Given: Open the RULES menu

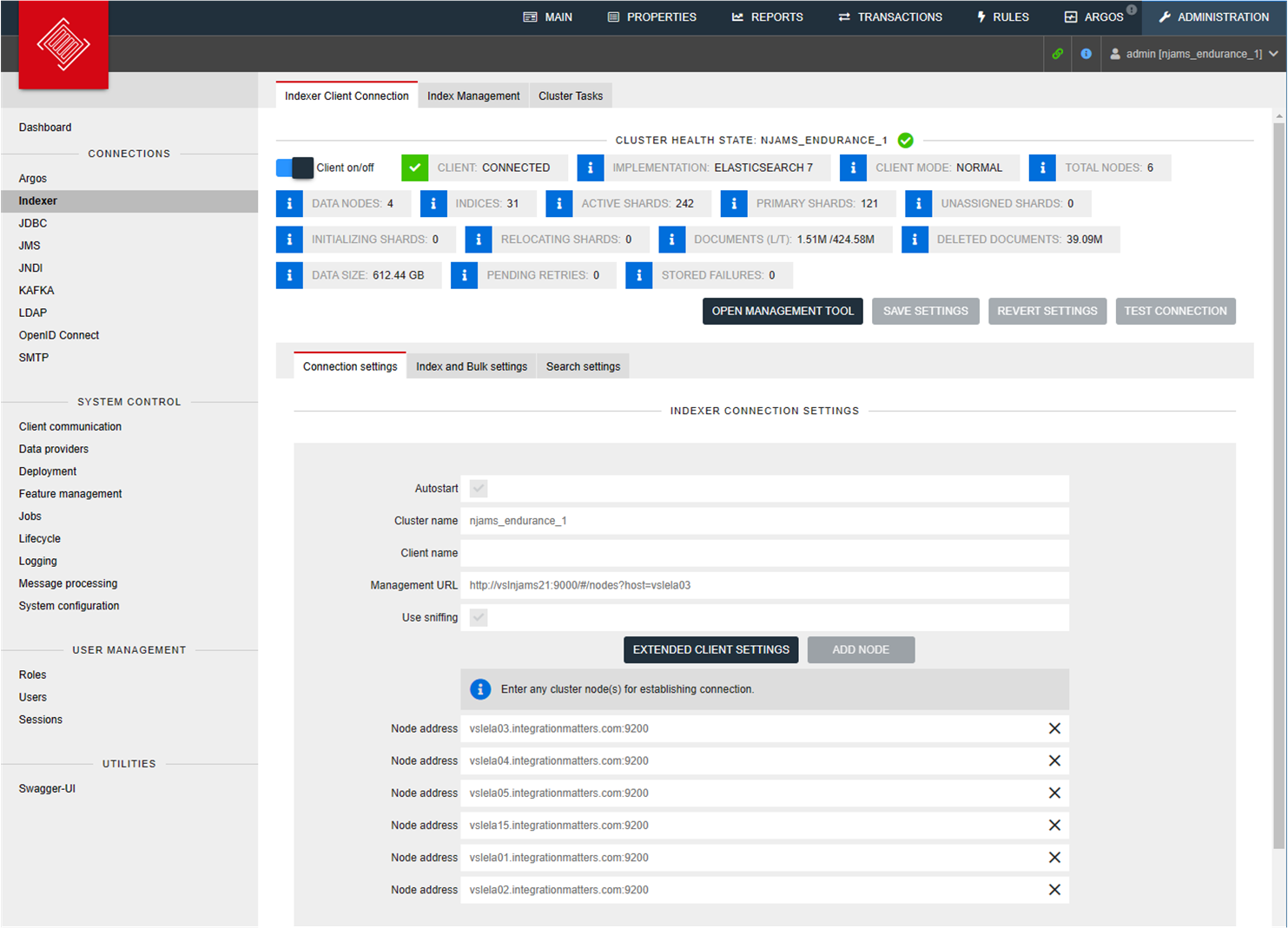Looking at the screenshot, I should pos(1002,16).
